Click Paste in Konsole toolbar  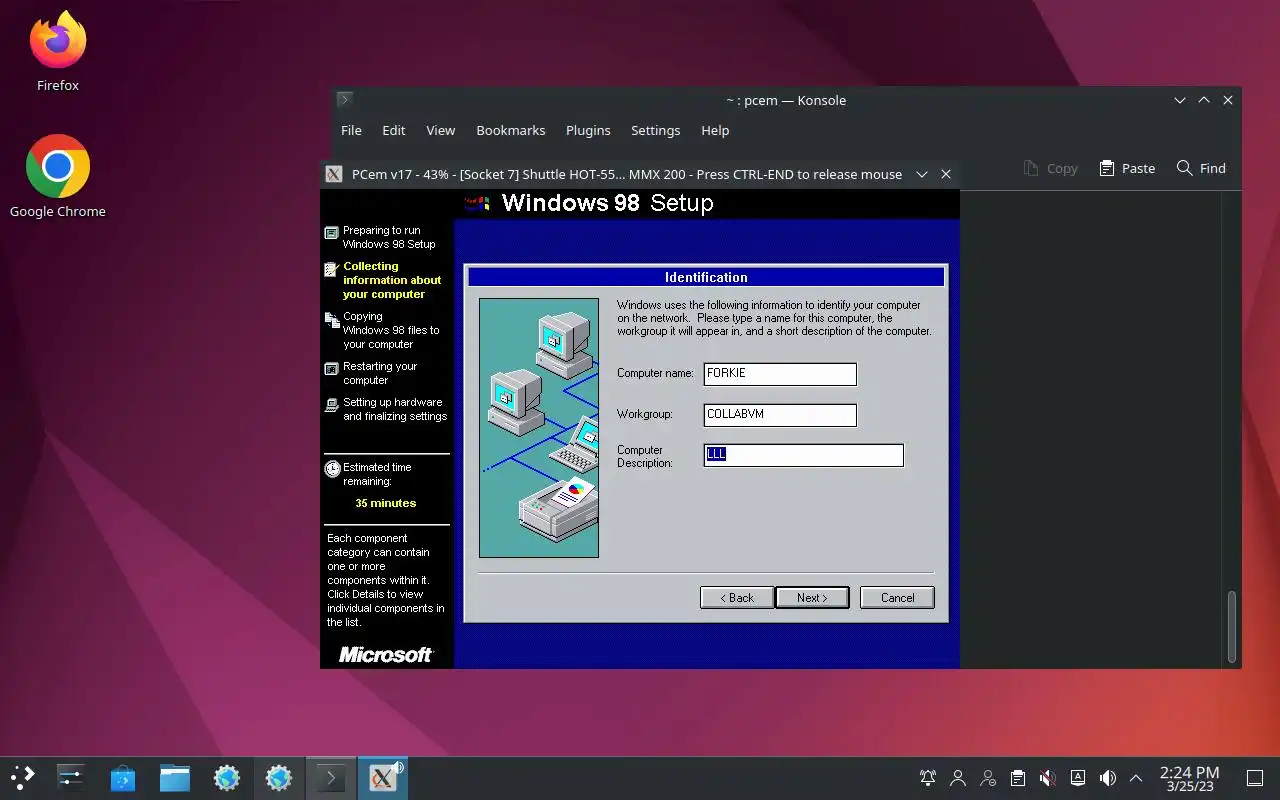(x=1127, y=168)
